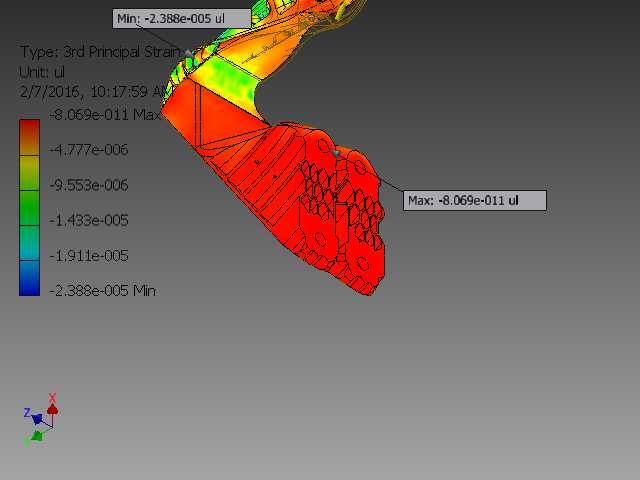Click the legend value -9.553e-006
Screen dimensions: 640x480
tap(89, 185)
